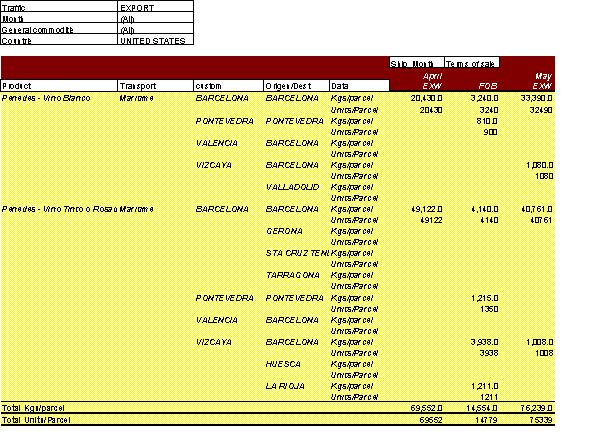Click the Total Kgs/parcel row label
This screenshot has width=589, height=436.
[33, 408]
